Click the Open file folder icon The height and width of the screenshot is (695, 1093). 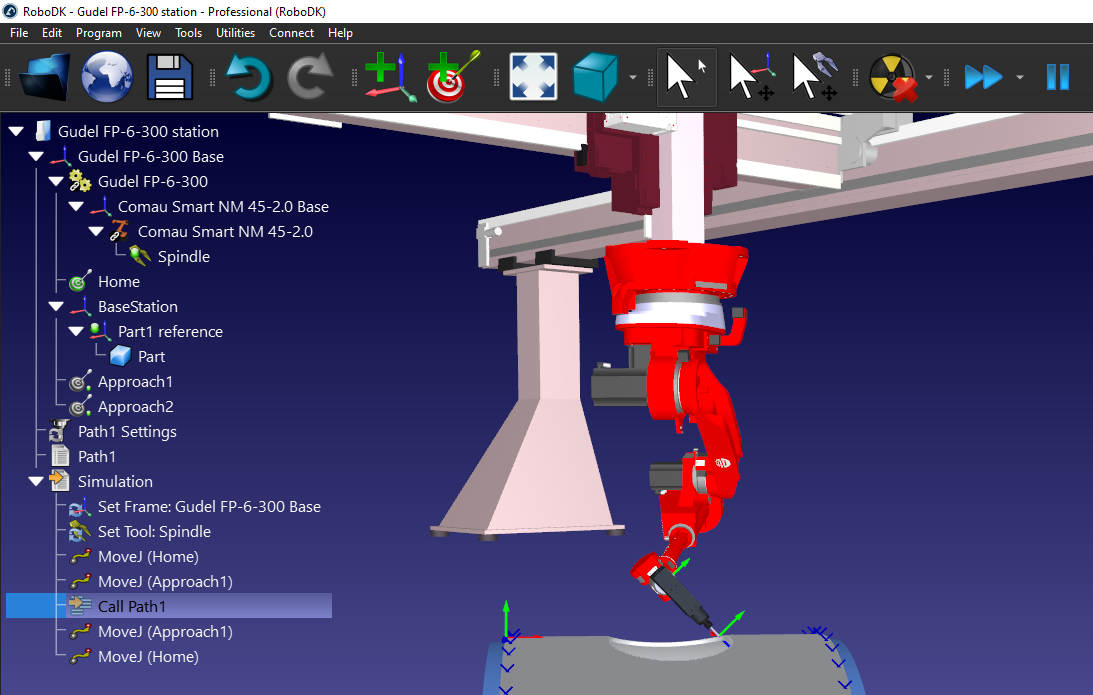click(46, 77)
